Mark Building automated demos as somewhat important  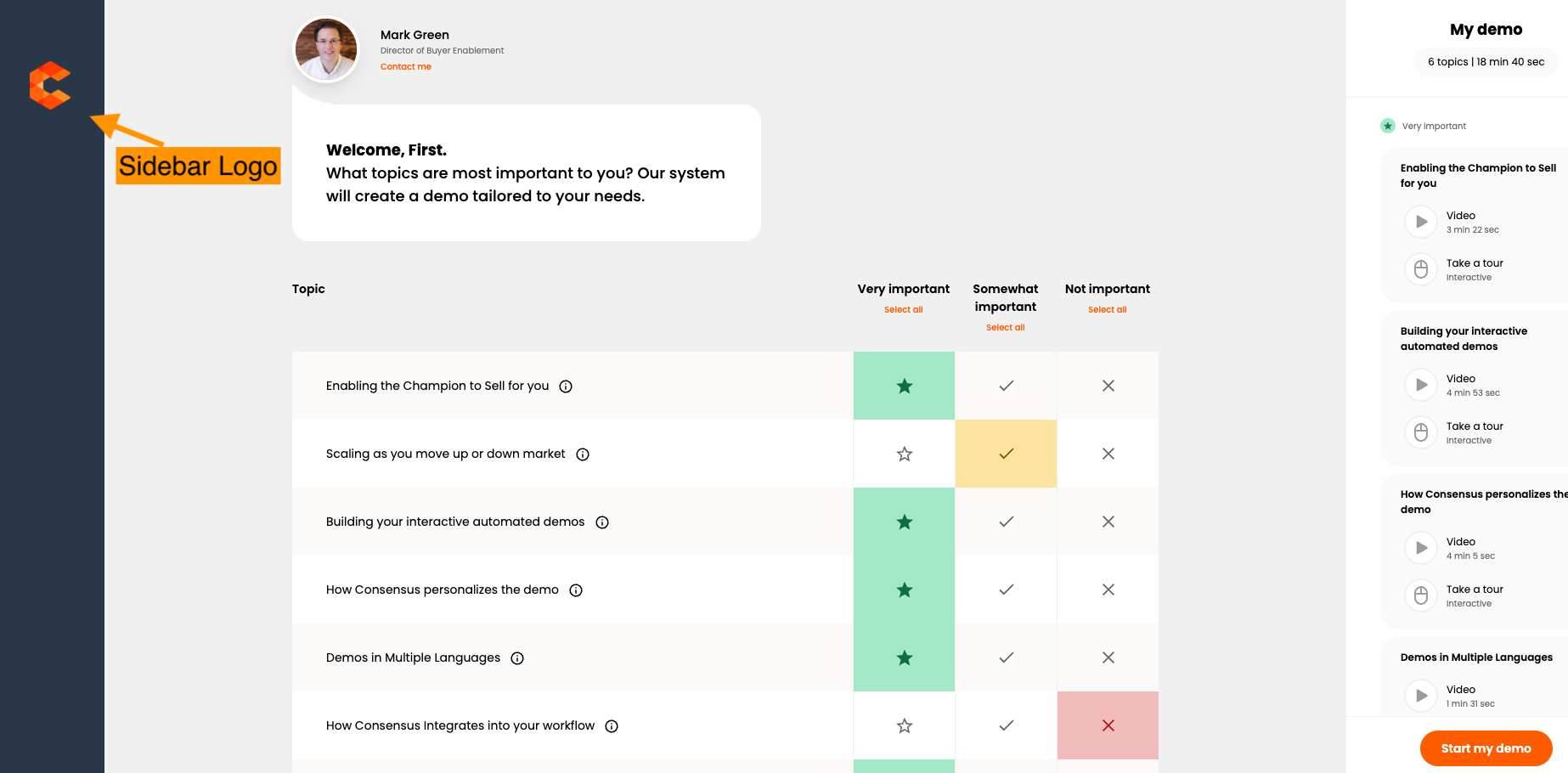coord(1006,522)
